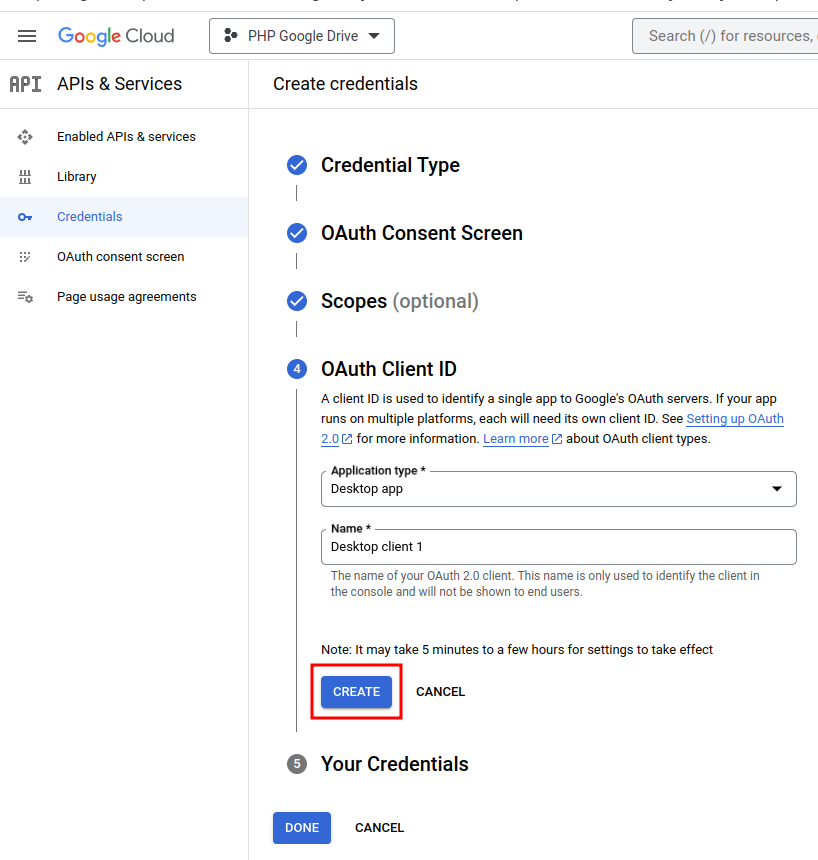Expand the OAuth Consent Screen step
The width and height of the screenshot is (818, 860).
tap(421, 234)
